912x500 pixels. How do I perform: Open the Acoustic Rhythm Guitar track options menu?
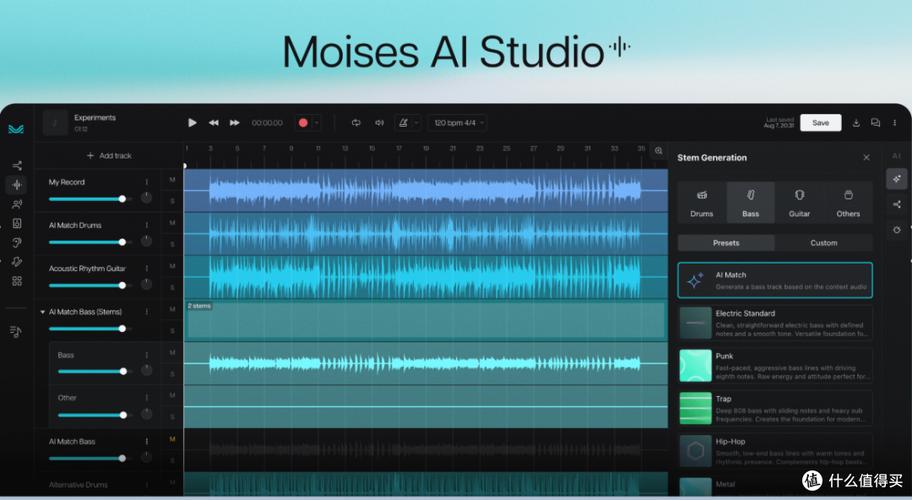147,269
